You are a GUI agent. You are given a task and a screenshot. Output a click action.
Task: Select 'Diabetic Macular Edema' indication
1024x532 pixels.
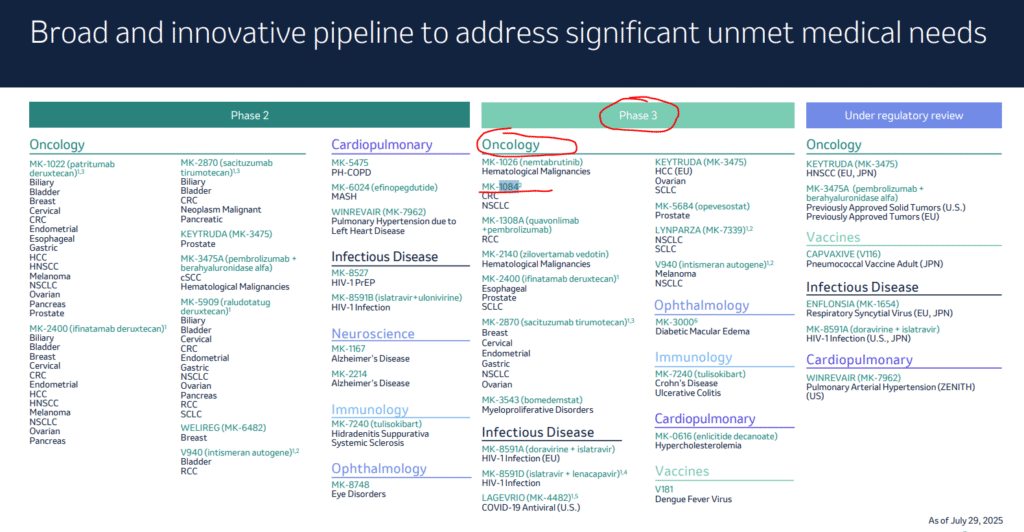(x=702, y=332)
